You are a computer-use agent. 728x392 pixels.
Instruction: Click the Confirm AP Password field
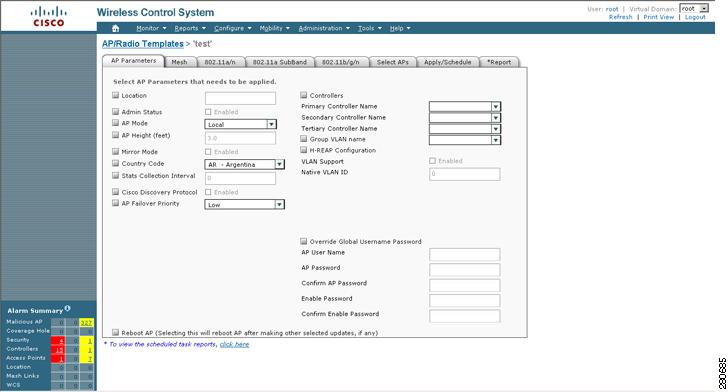(x=465, y=285)
